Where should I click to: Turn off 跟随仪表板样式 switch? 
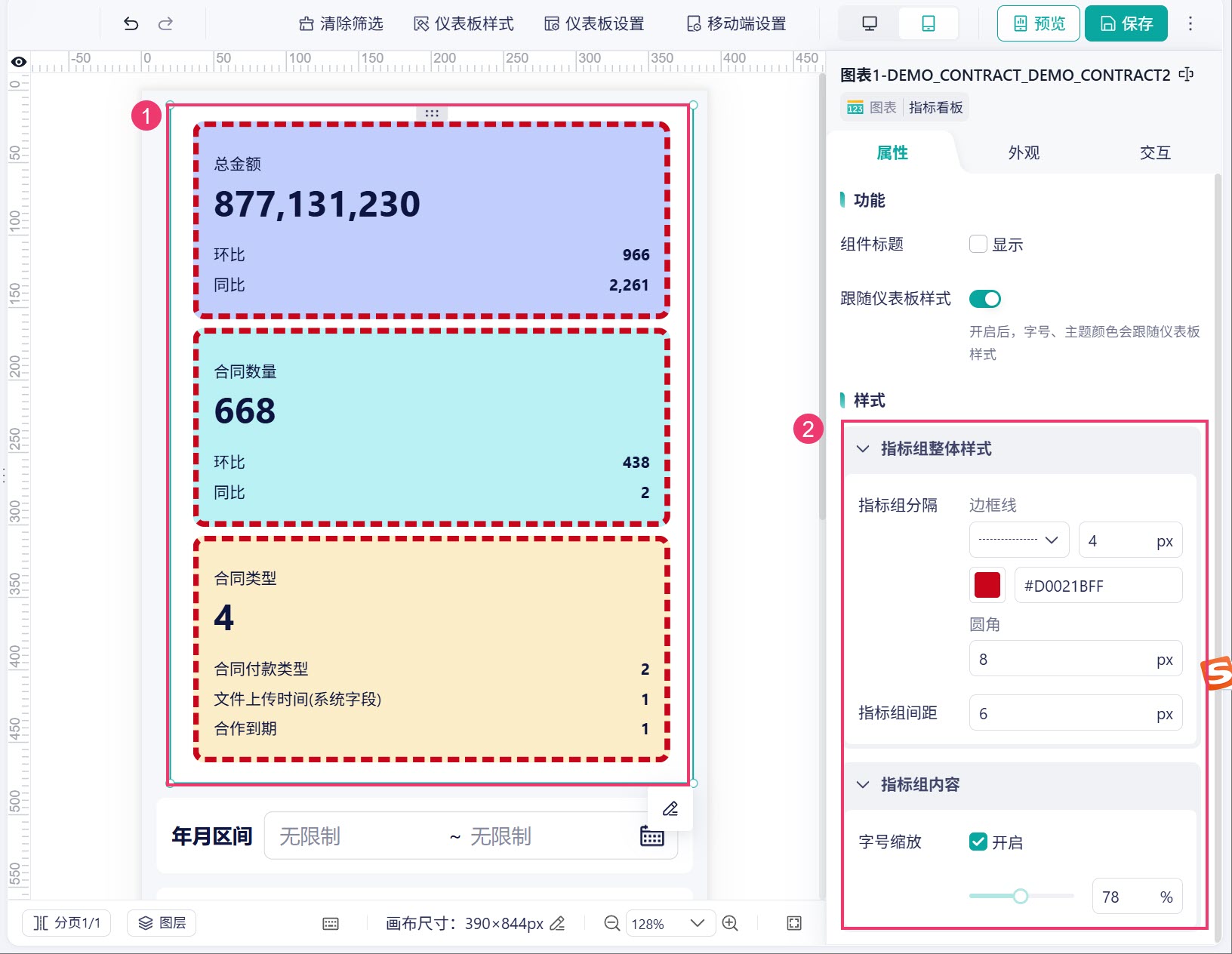[x=985, y=299]
